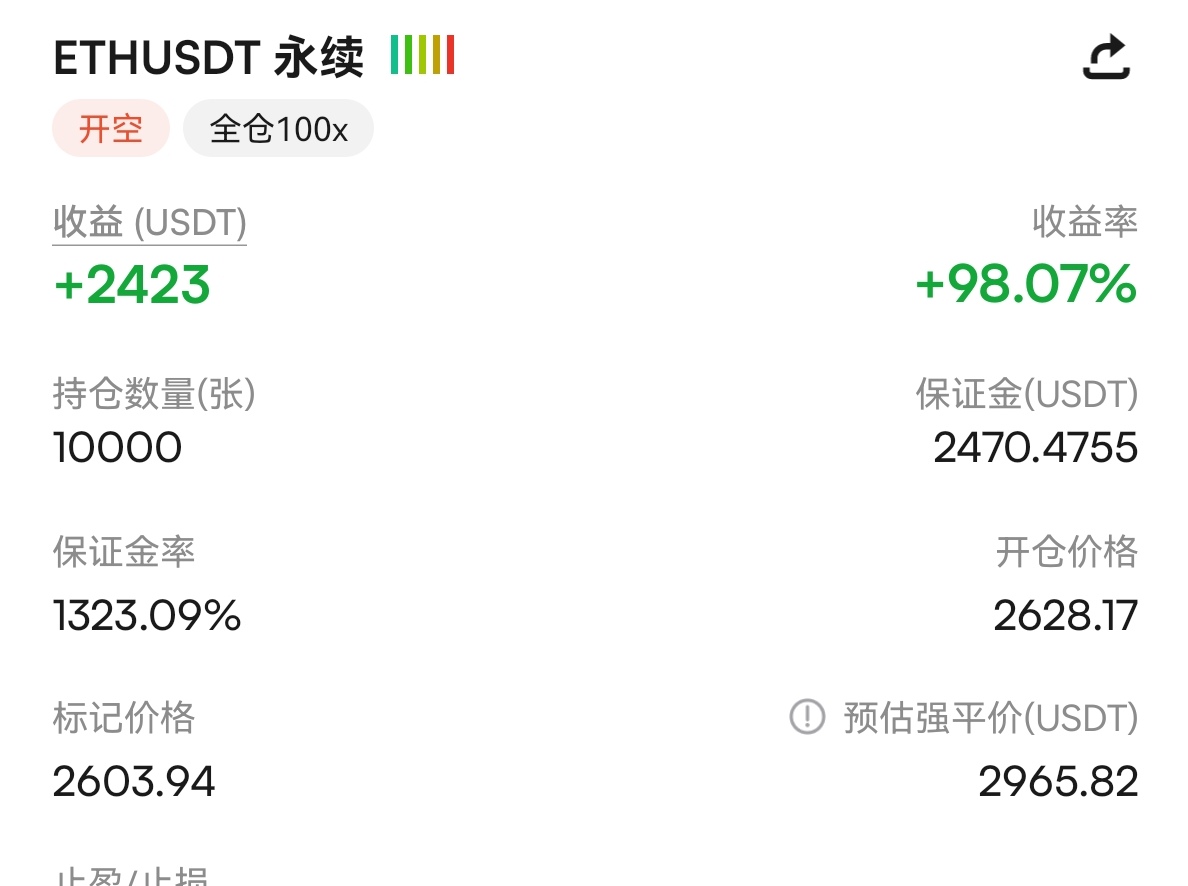Tap the share arrow icon
The width and height of the screenshot is (1188, 886).
coord(1106,57)
